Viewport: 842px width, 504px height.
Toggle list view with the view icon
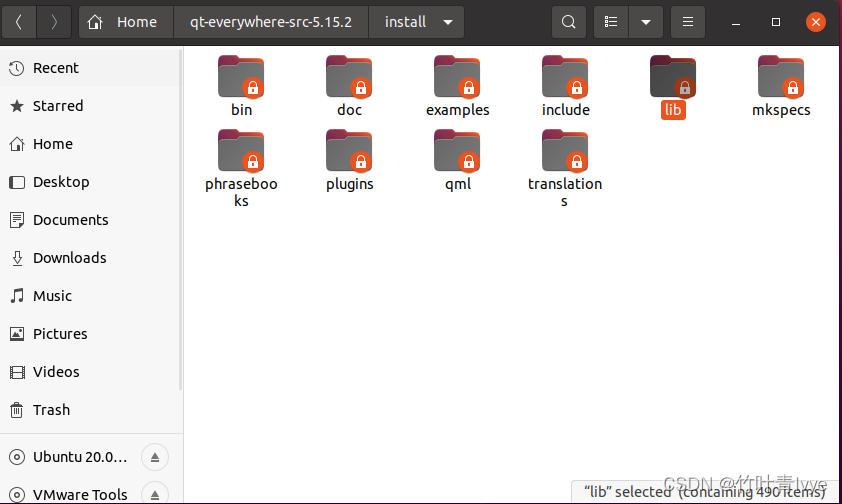611,22
